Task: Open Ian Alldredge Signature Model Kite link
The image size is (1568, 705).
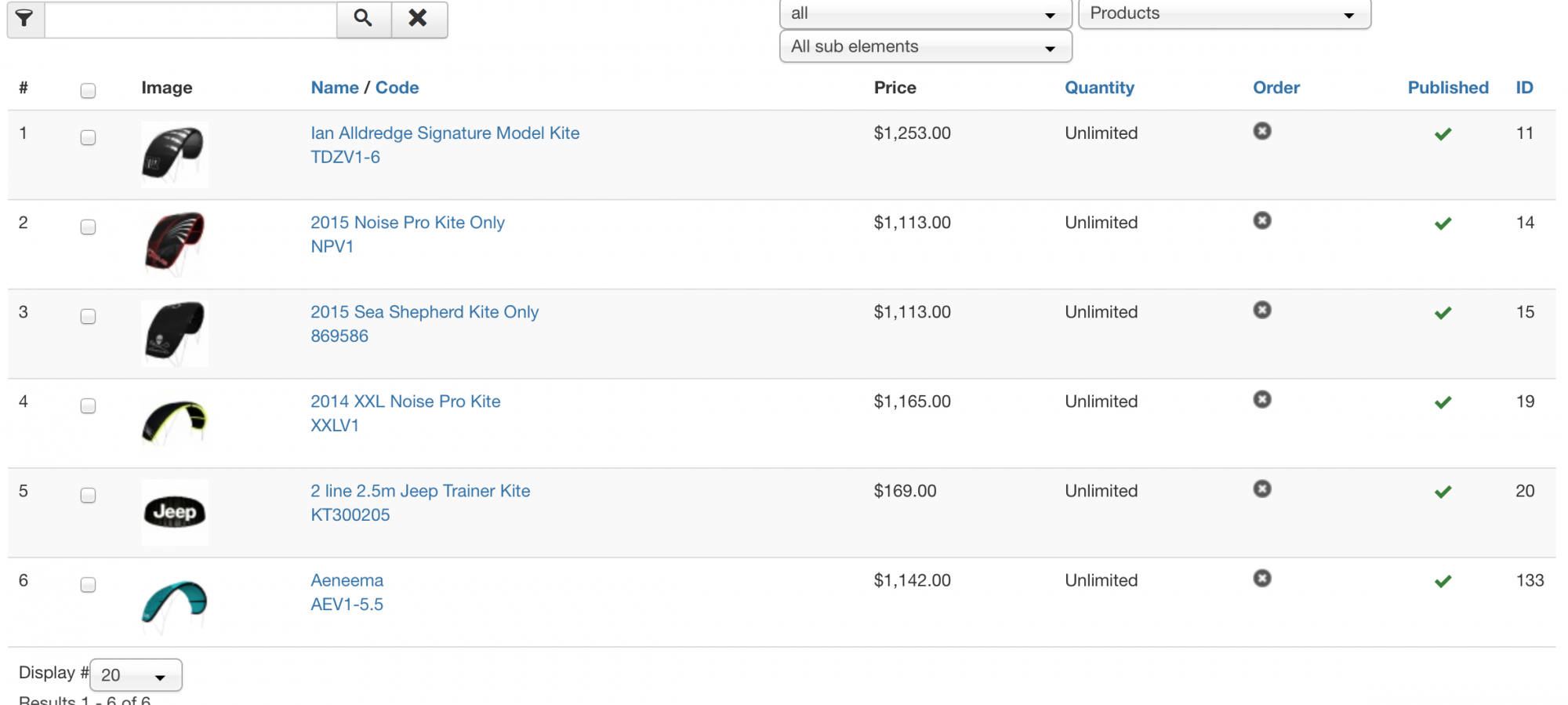Action: (445, 133)
